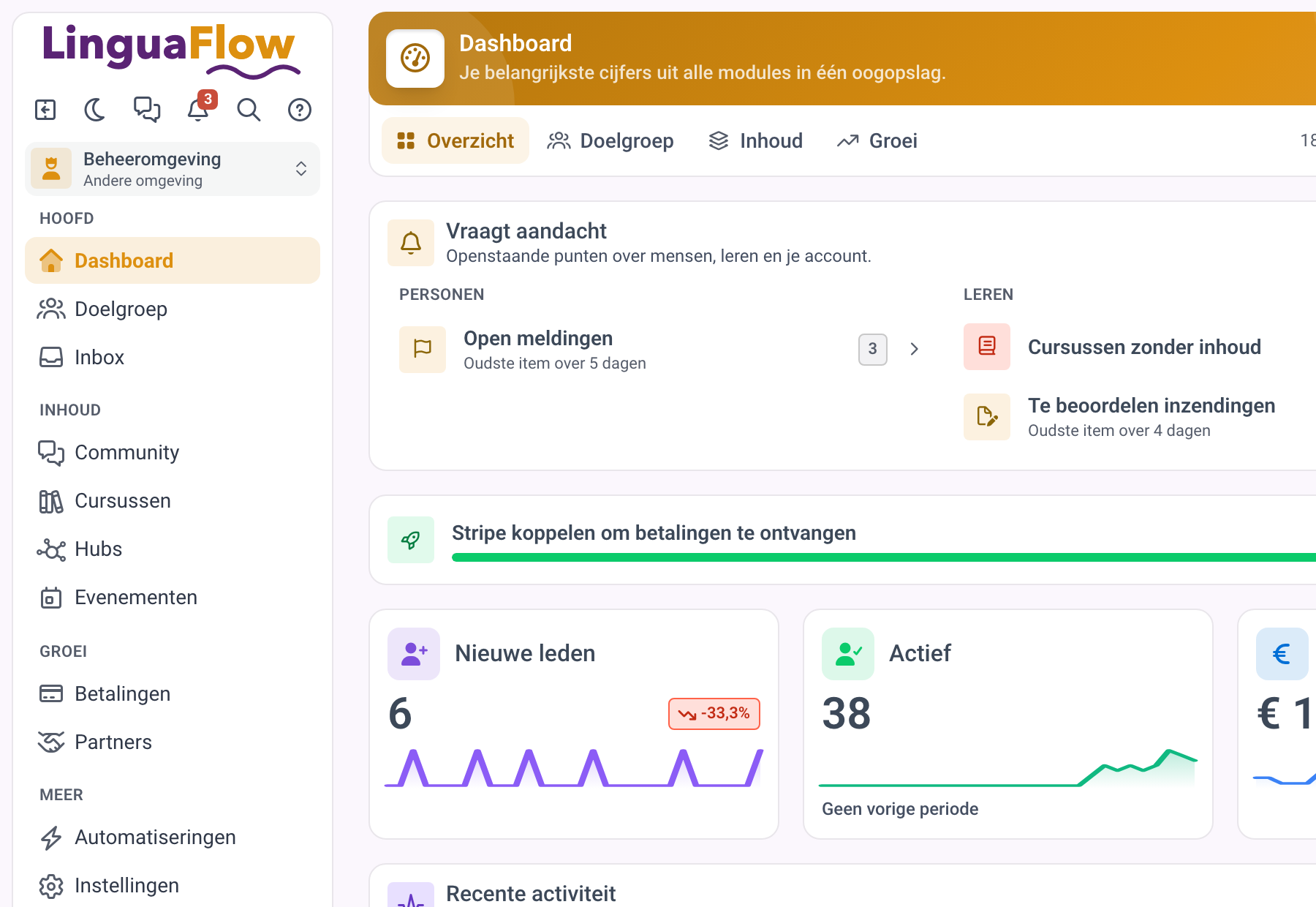
Task: Click the Dashboard gauge icon in header
Action: tap(415, 59)
